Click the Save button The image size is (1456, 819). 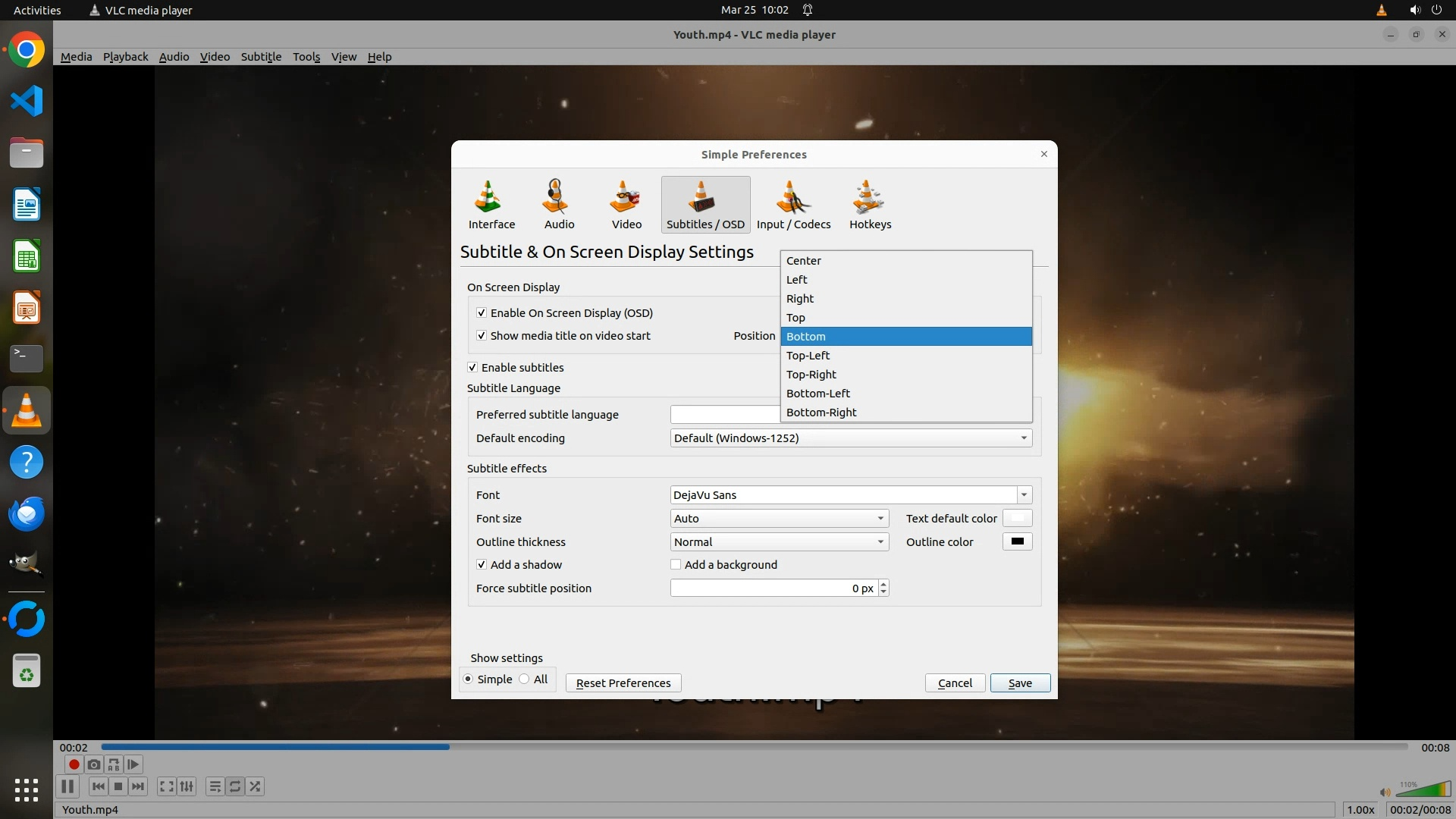[x=1019, y=682]
